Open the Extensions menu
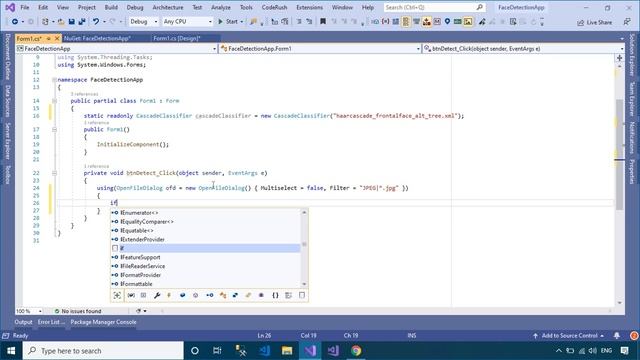The width and height of the screenshot is (640, 360). 309,7
